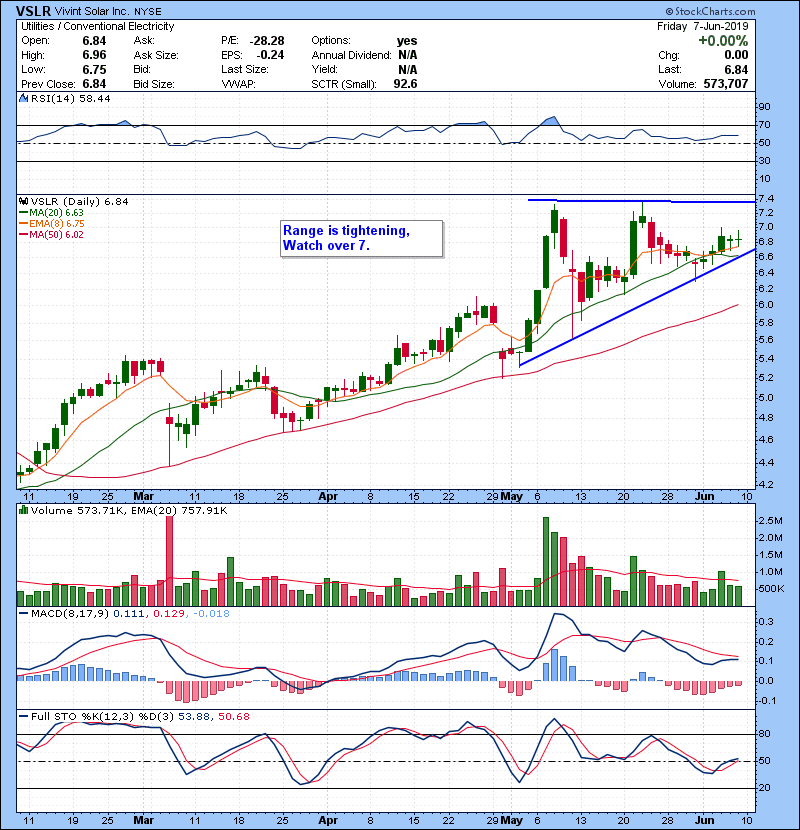800x830 pixels.
Task: Click the Jun label on the price axis
Action: (x=705, y=497)
